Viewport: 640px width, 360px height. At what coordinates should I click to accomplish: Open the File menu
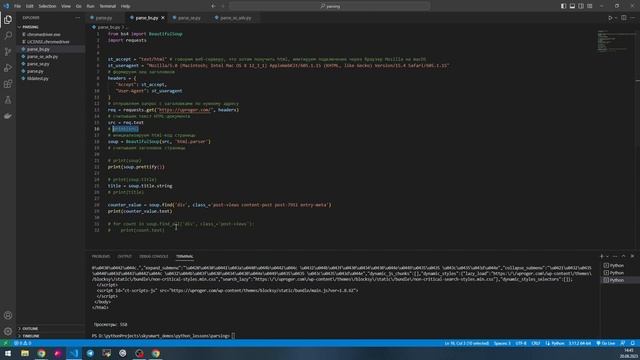tap(18, 6)
